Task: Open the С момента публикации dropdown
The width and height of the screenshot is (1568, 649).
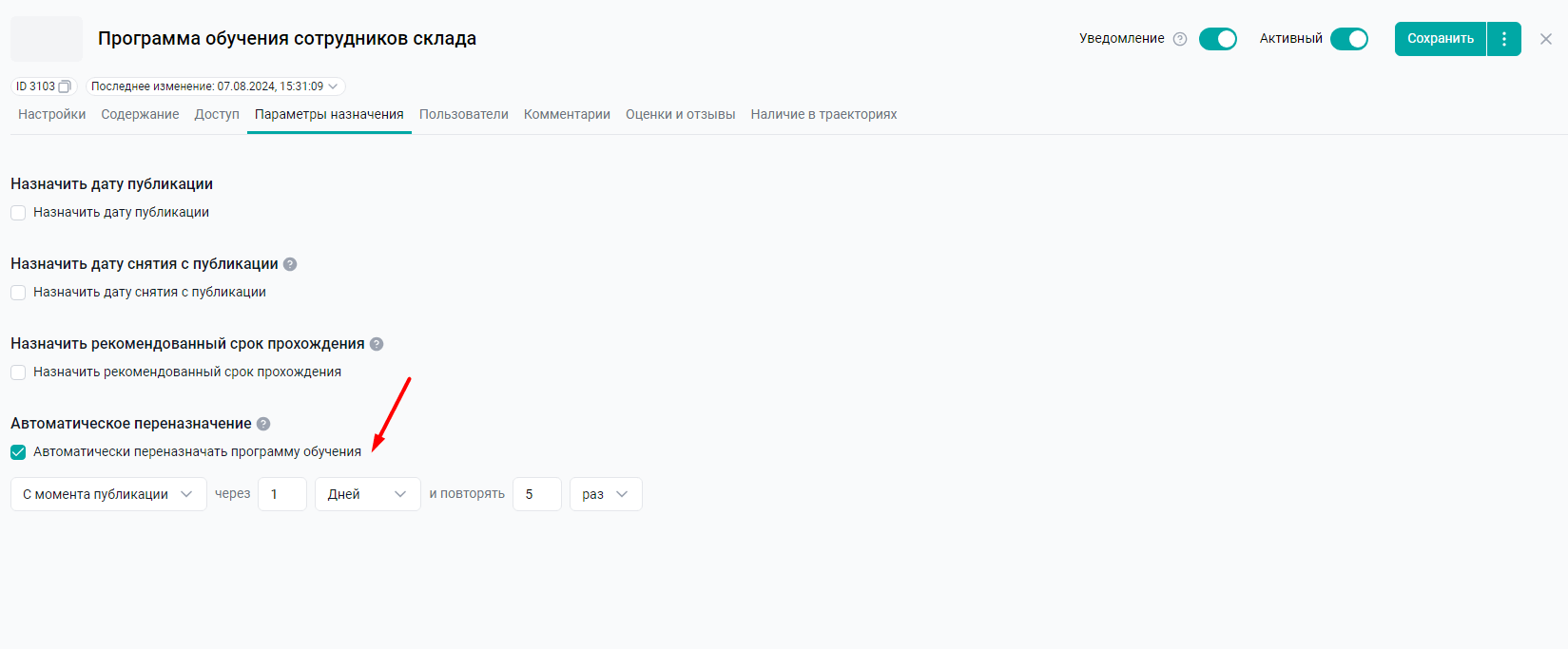Action: [x=108, y=494]
